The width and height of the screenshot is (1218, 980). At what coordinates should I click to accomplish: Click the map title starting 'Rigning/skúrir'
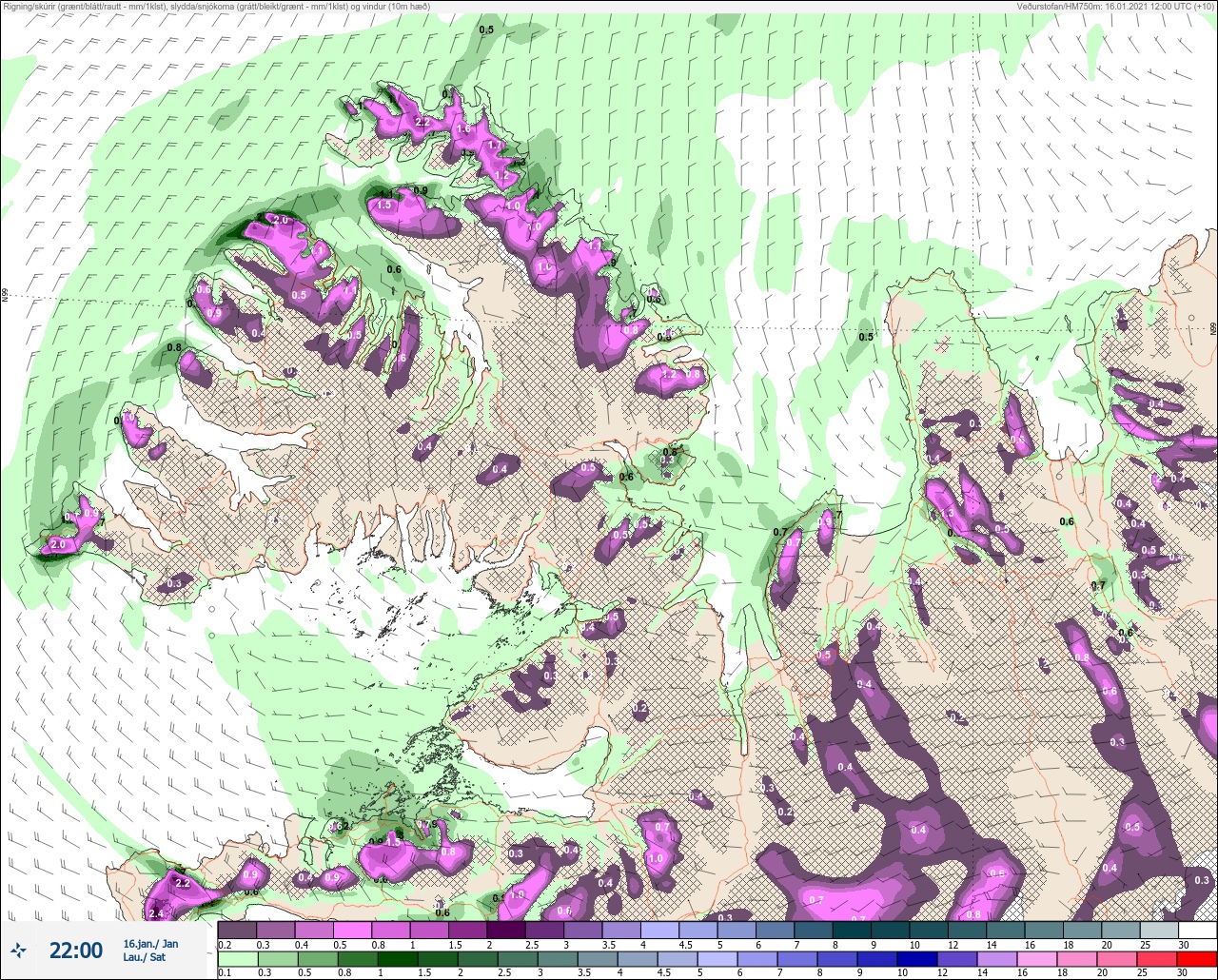tap(215, 6)
